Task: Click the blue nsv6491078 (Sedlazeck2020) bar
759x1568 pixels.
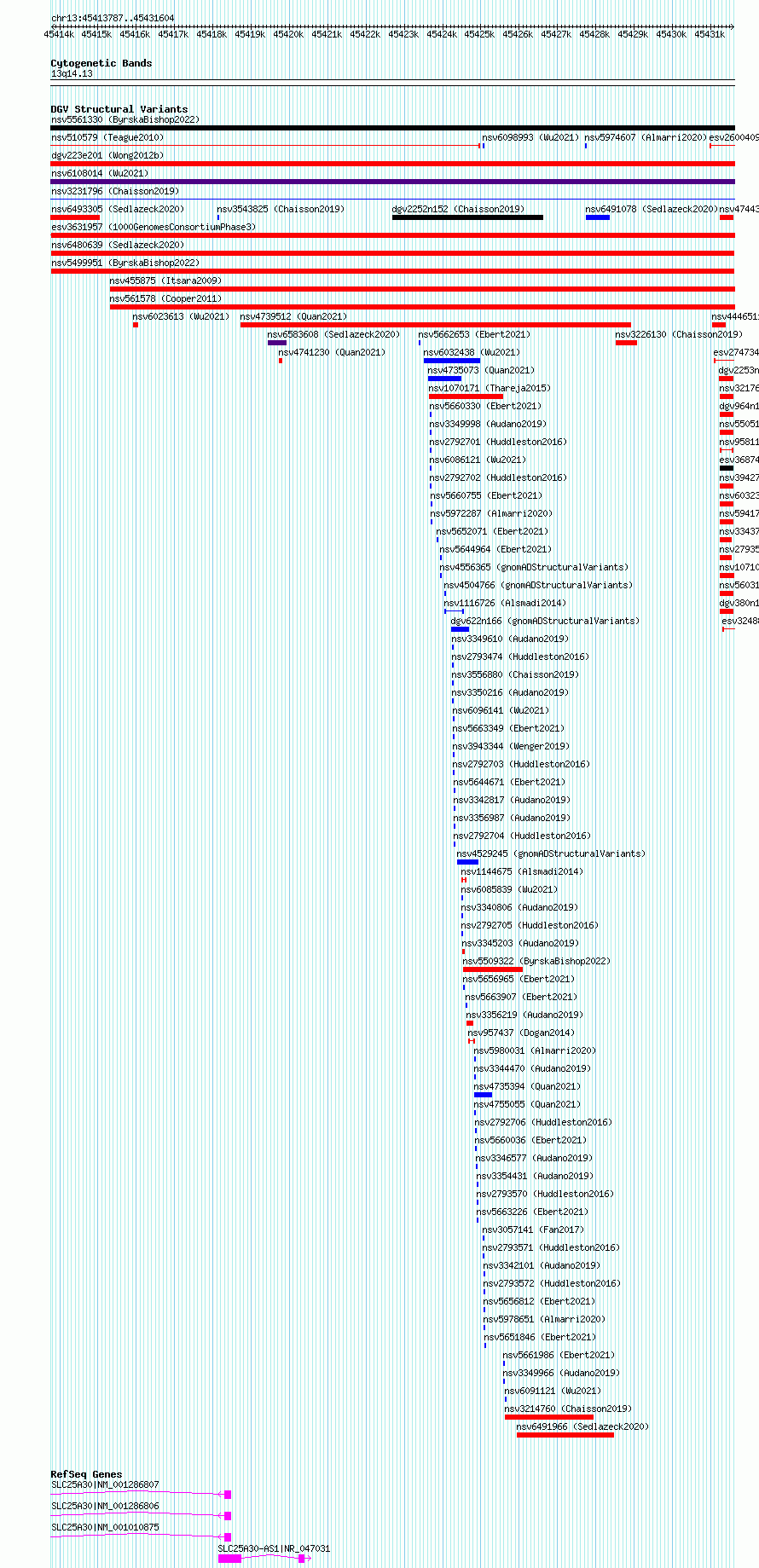Action: pos(598,217)
